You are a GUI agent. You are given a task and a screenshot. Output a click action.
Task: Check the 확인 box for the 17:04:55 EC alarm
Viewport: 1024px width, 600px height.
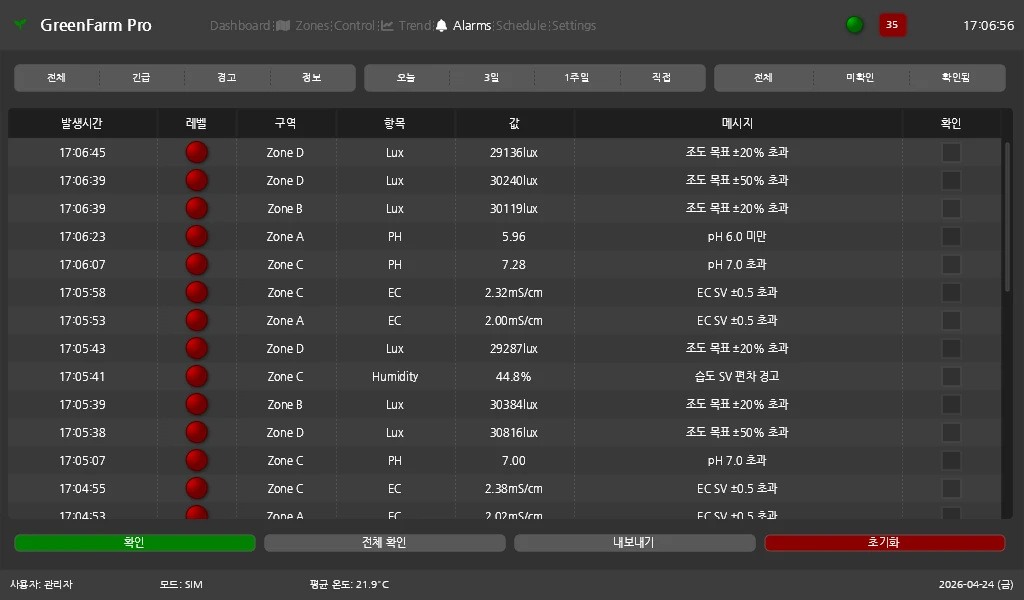[x=950, y=488]
